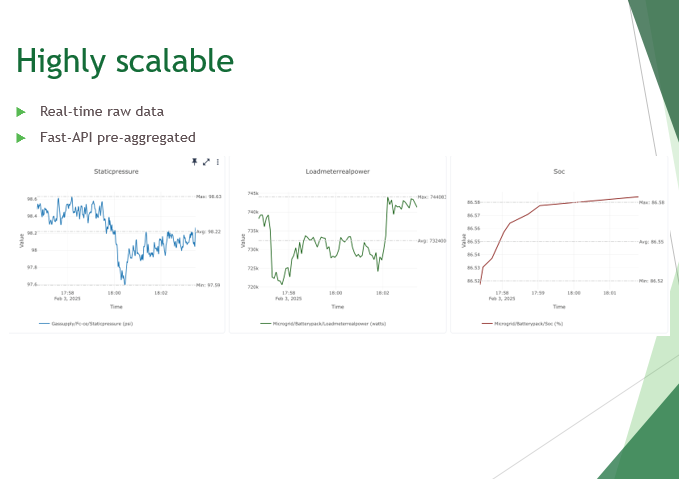
Task: Toggle the red Soc (%) legend entry
Action: (x=522, y=324)
